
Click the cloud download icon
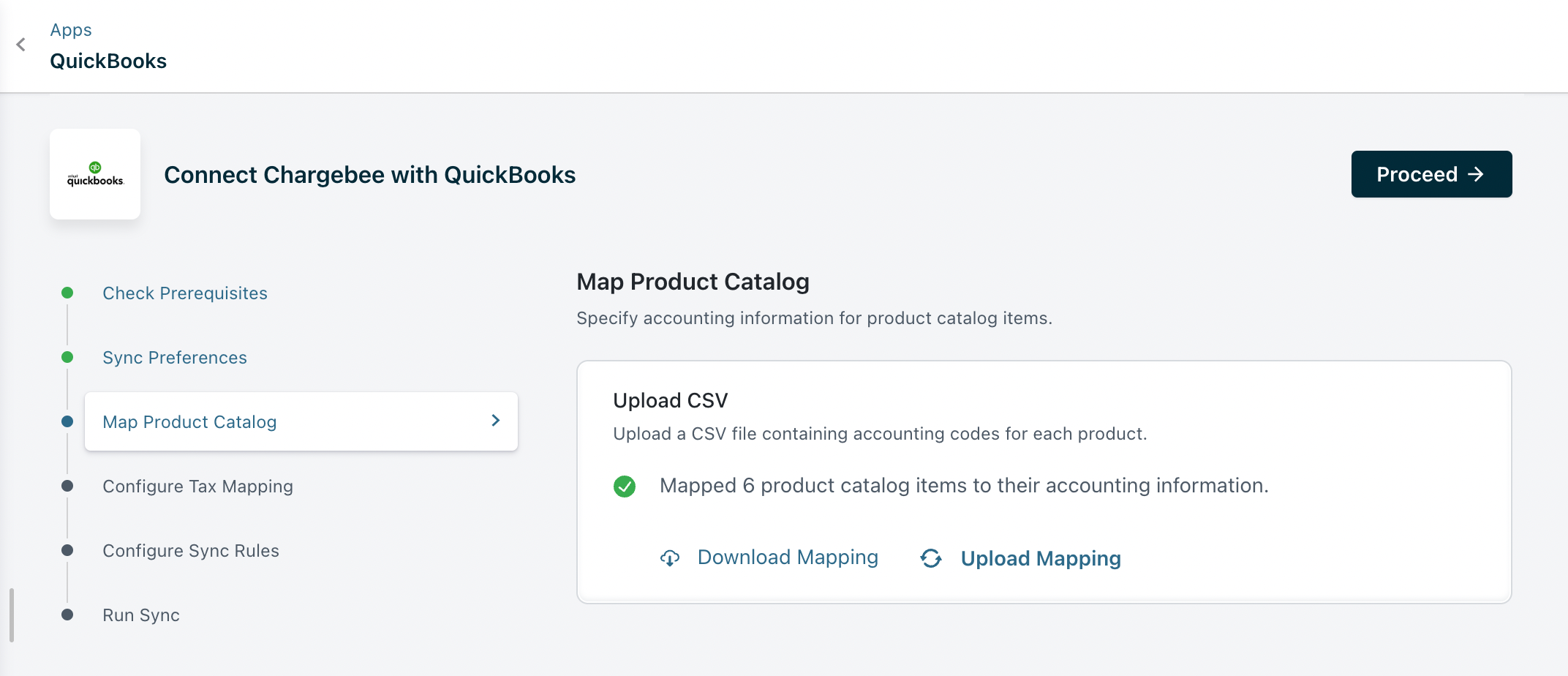[x=670, y=558]
